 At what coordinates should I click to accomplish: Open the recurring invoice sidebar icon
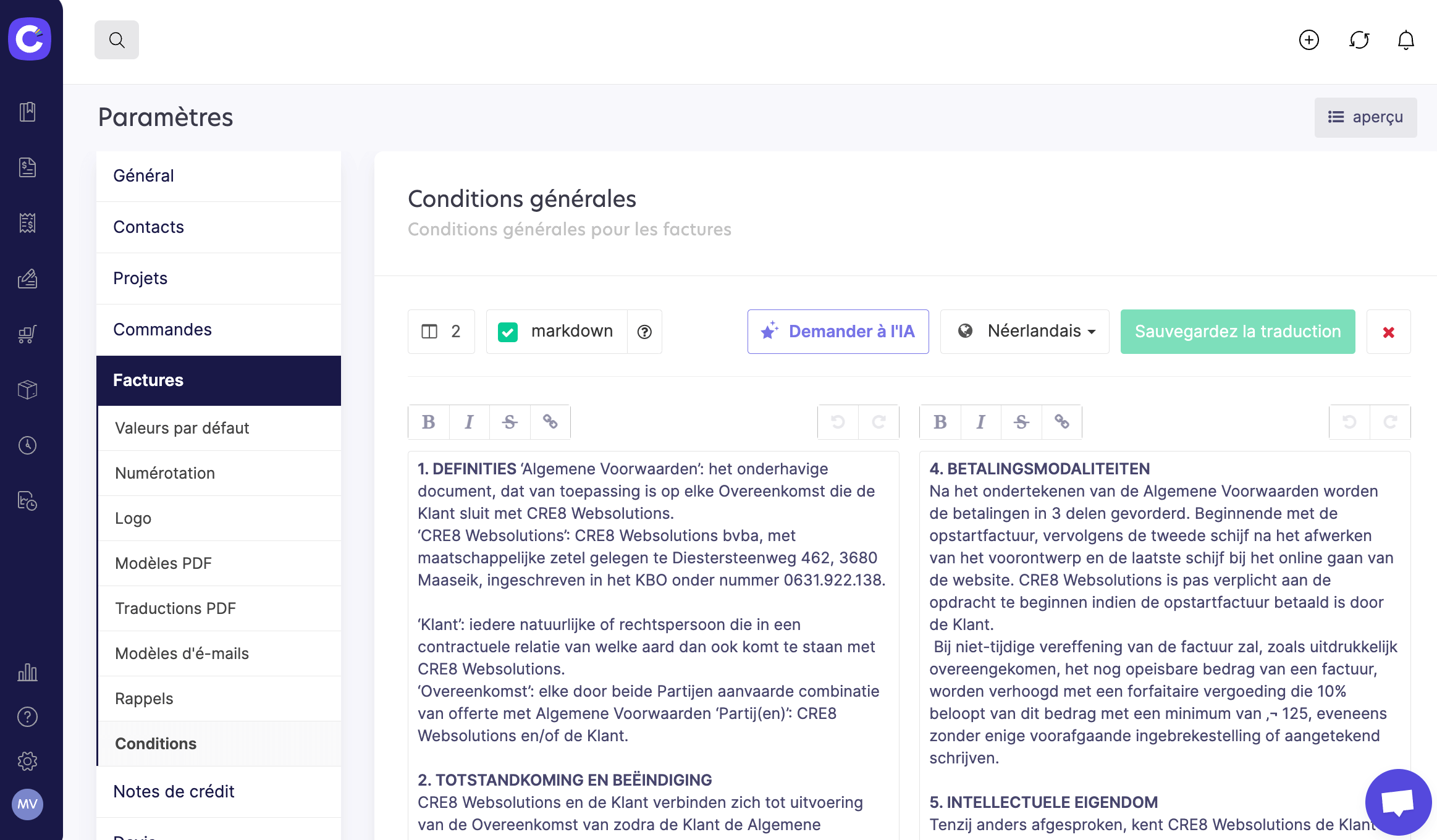28,501
